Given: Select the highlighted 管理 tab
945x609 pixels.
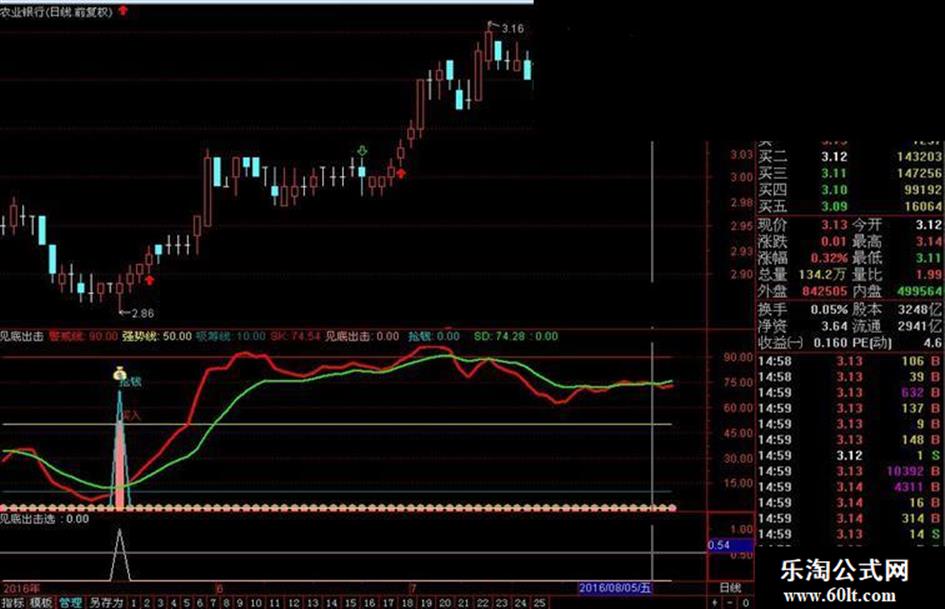Looking at the screenshot, I should (71, 602).
